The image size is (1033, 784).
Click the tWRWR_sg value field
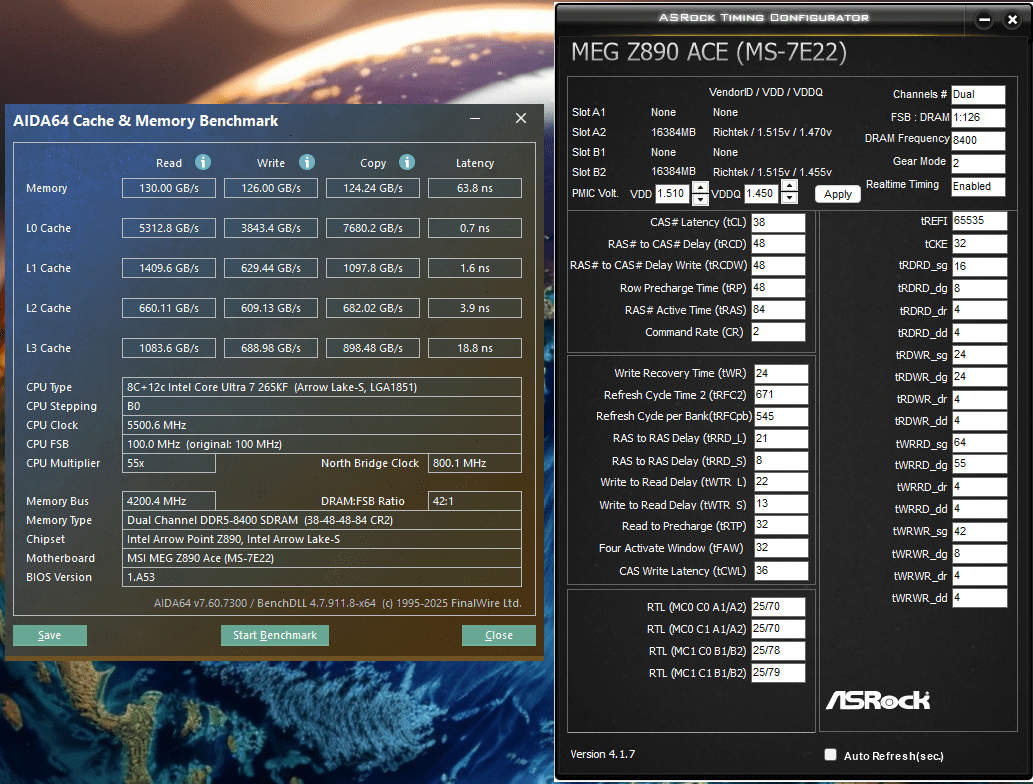point(979,531)
